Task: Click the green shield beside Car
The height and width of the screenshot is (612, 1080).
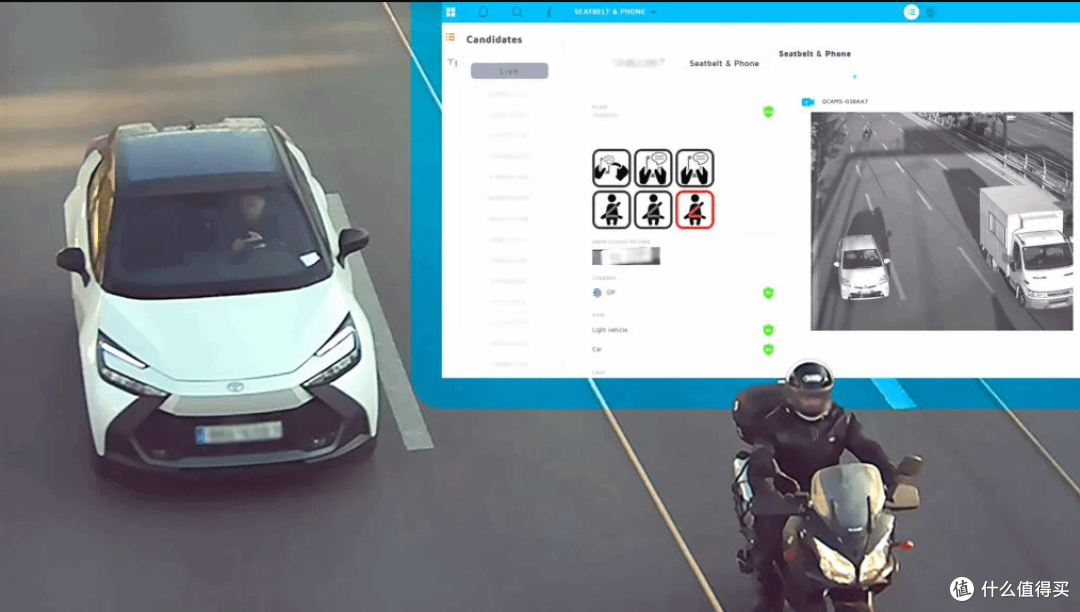Action: pos(768,349)
